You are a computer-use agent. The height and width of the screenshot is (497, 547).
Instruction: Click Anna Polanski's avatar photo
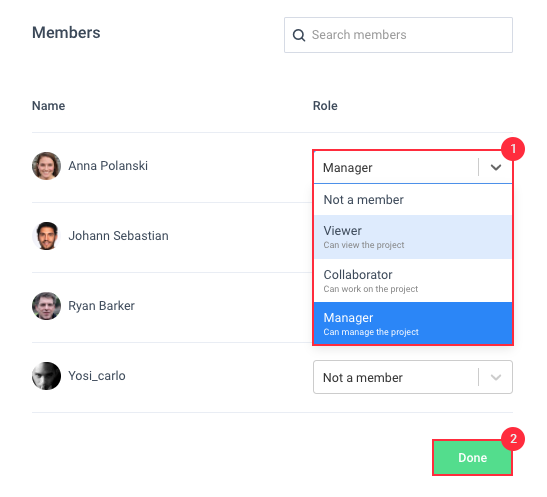pyautogui.click(x=46, y=166)
